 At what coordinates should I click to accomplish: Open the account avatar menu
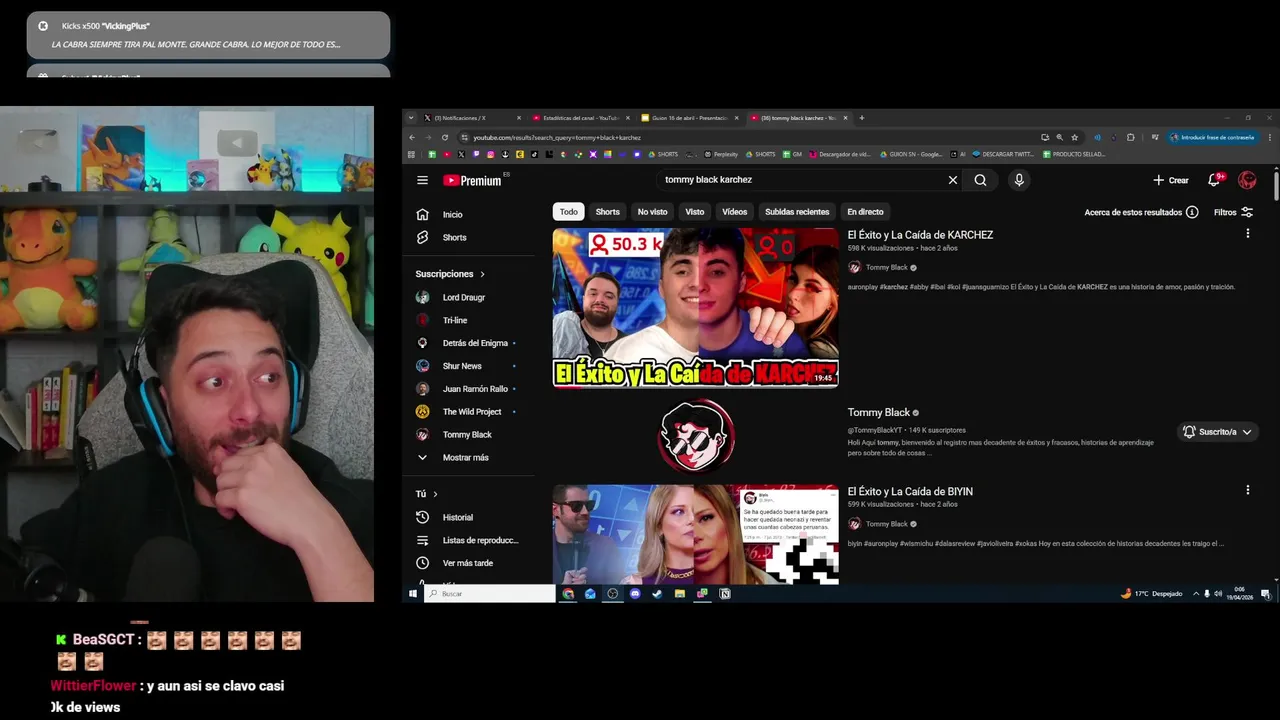click(1247, 180)
